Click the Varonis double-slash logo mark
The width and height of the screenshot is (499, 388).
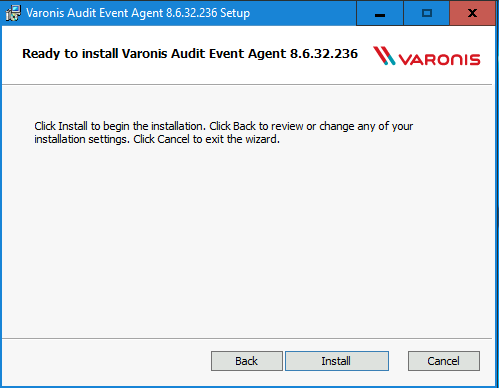click(x=384, y=56)
